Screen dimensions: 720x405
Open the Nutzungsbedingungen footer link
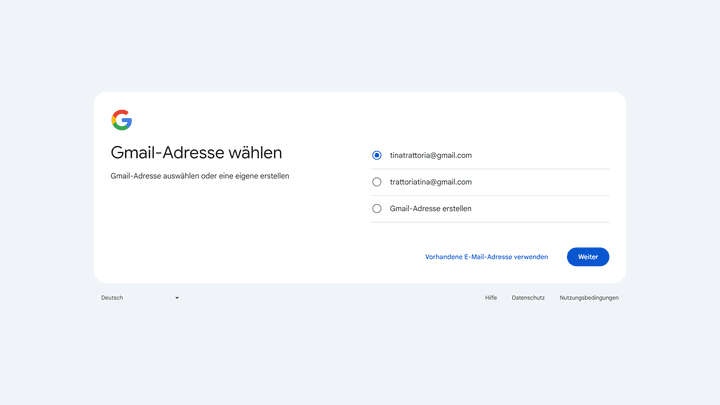click(x=589, y=298)
